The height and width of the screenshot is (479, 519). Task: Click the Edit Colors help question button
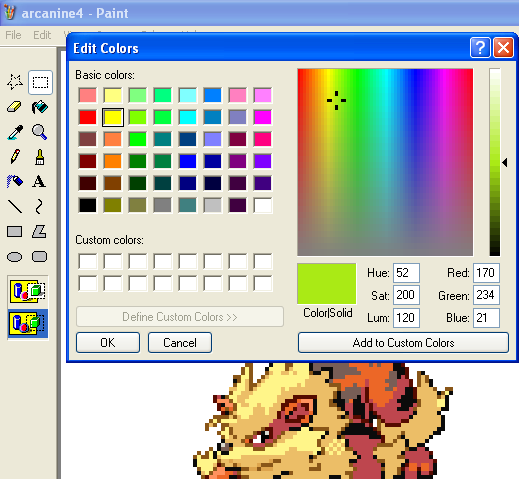click(x=480, y=48)
